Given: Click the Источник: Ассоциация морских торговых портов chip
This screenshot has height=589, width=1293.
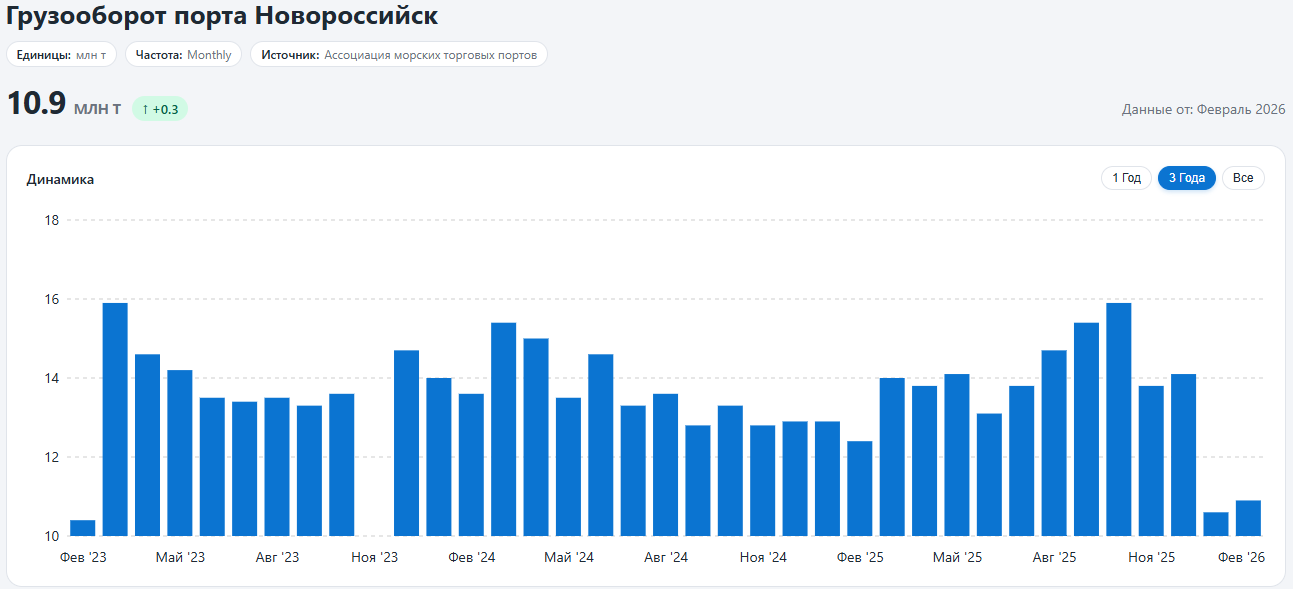Looking at the screenshot, I should [399, 55].
